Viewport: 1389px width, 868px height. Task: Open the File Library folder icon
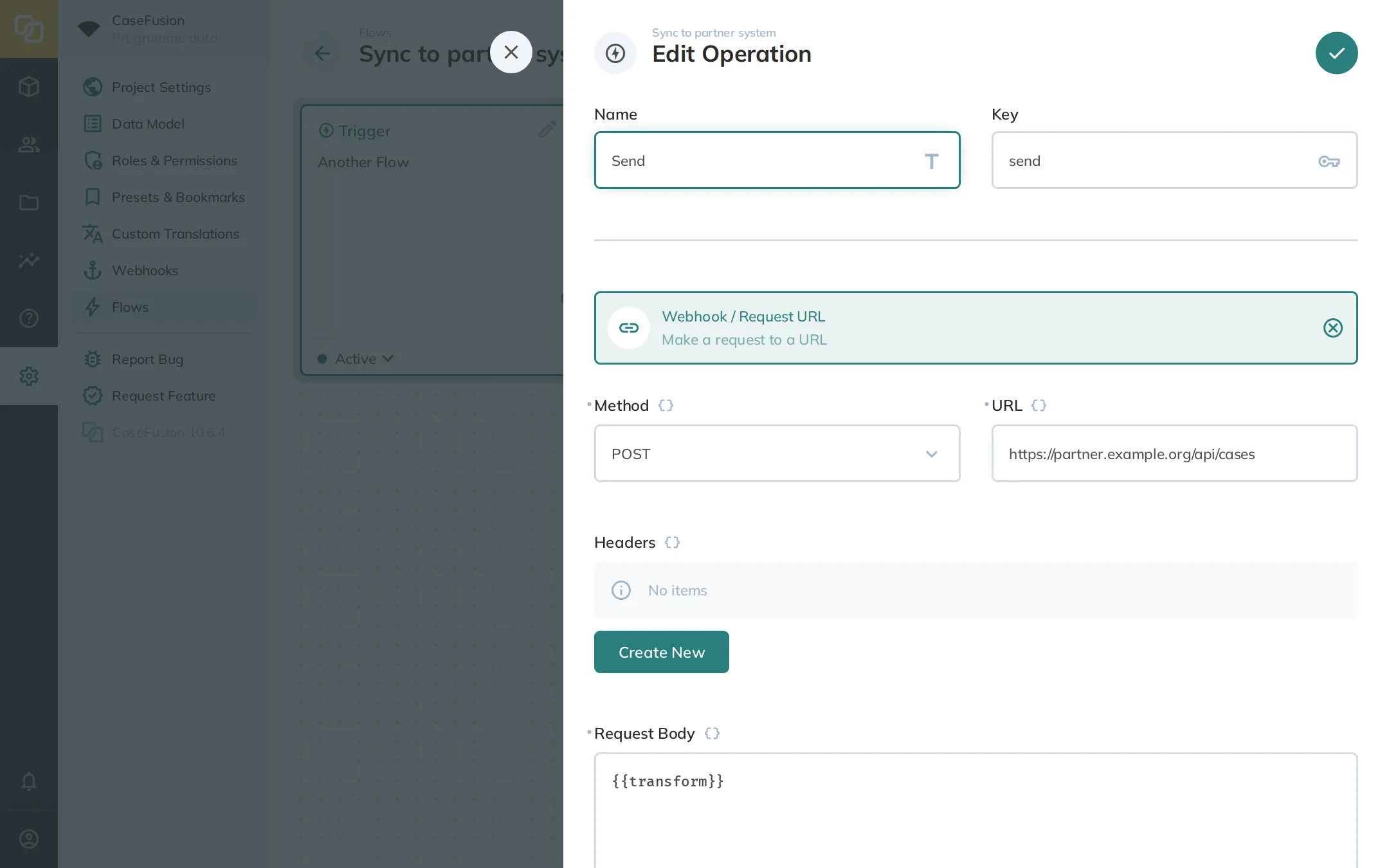[x=29, y=203]
